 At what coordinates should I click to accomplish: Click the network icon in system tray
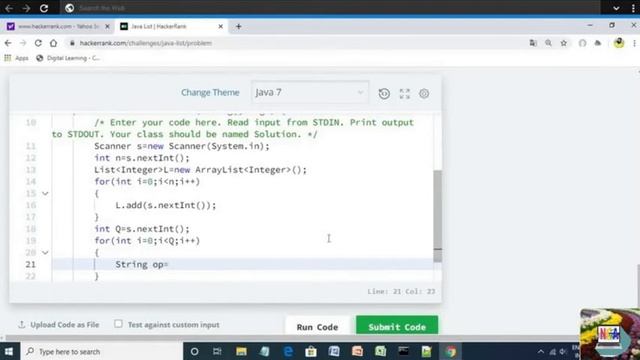click(552, 351)
